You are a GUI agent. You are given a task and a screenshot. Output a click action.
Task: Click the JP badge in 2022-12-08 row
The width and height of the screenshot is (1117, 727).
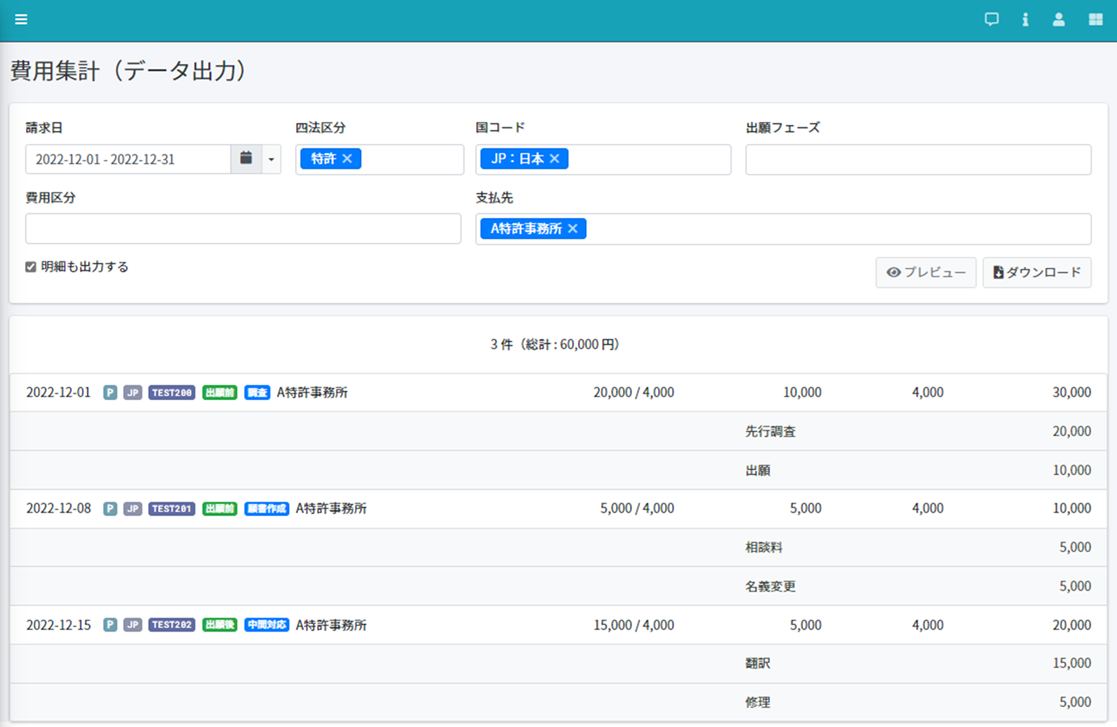(x=133, y=508)
